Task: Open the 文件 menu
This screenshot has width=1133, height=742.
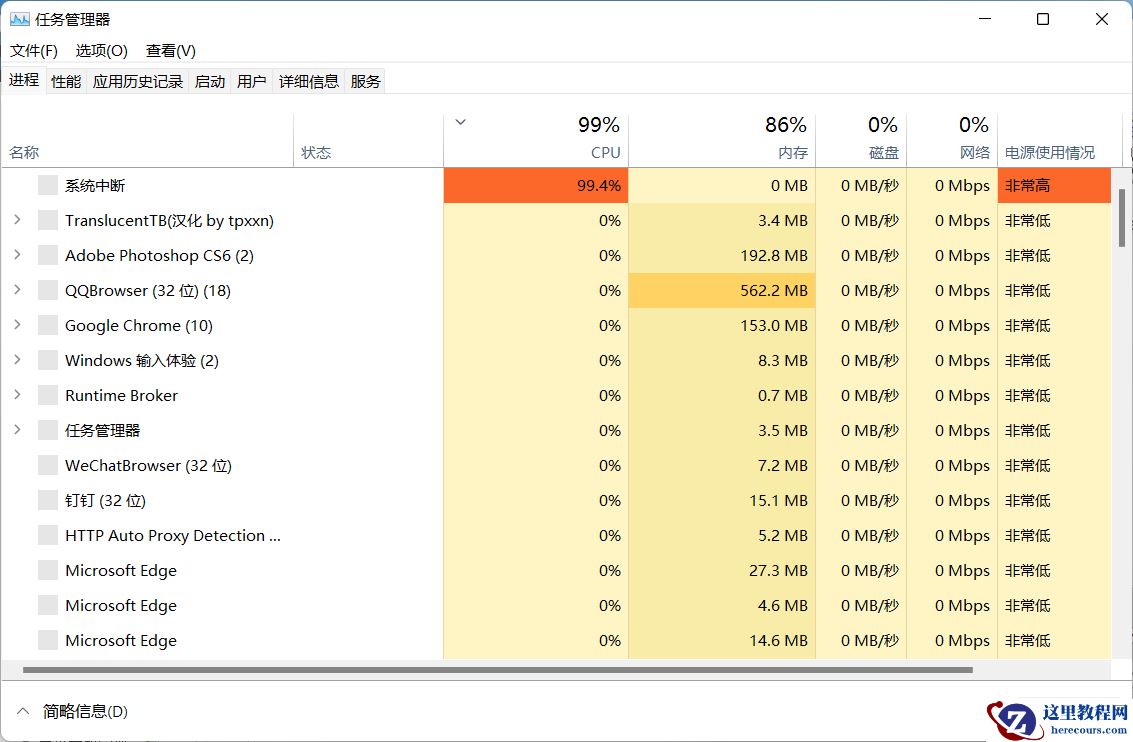Action: [33, 50]
